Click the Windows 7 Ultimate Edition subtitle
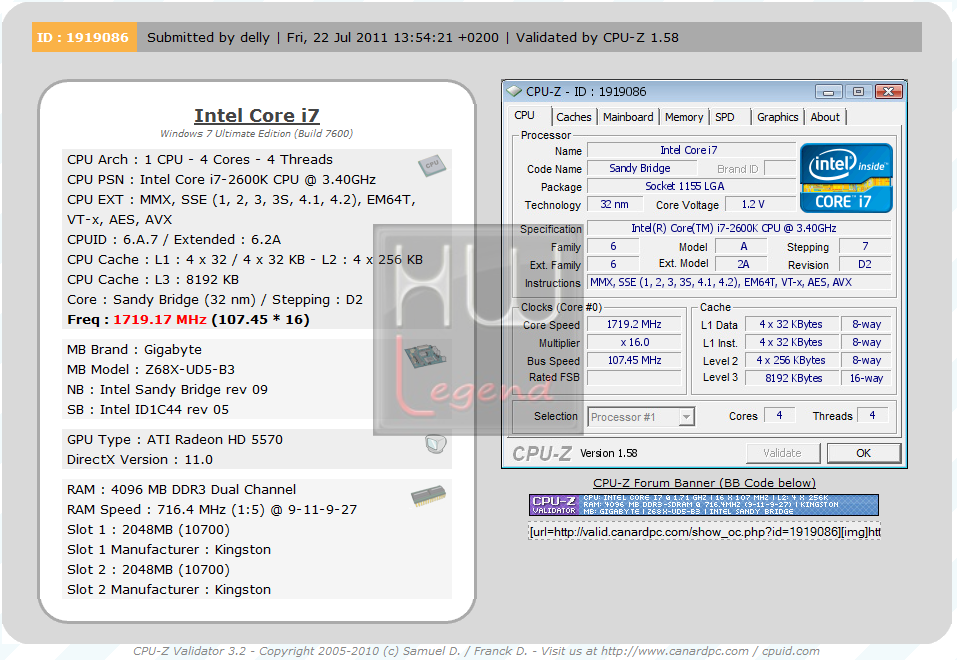This screenshot has height=660, width=957. (256, 133)
